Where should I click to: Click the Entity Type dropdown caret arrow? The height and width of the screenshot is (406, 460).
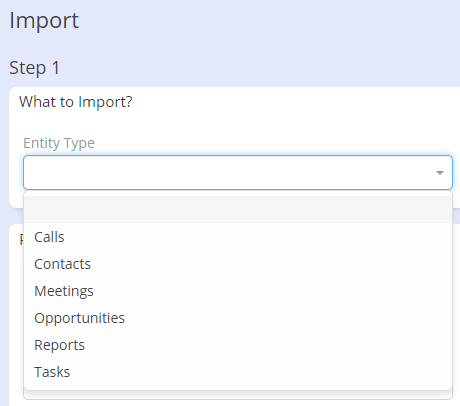440,173
